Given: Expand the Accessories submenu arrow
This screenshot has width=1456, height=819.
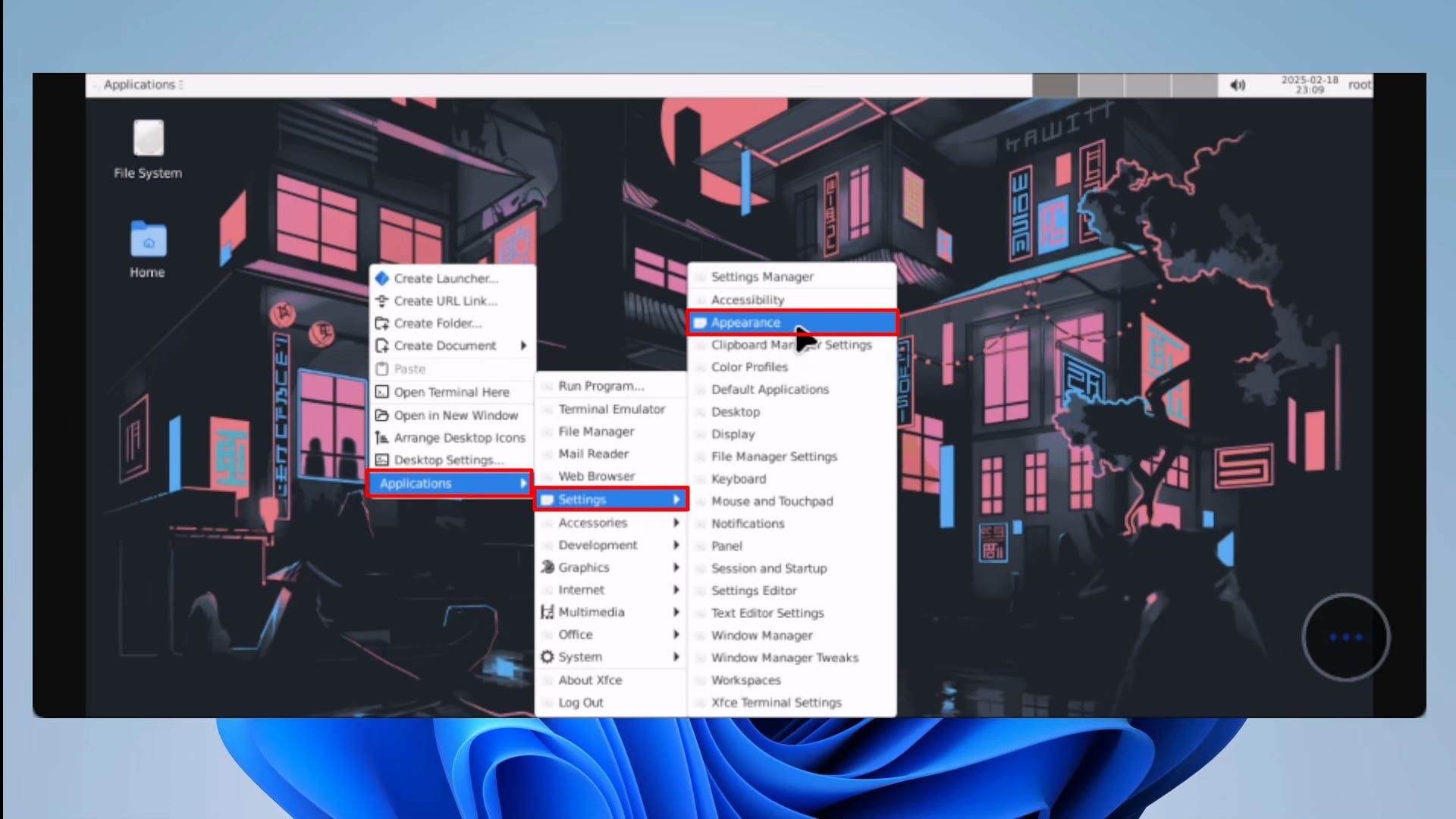Looking at the screenshot, I should [x=675, y=522].
